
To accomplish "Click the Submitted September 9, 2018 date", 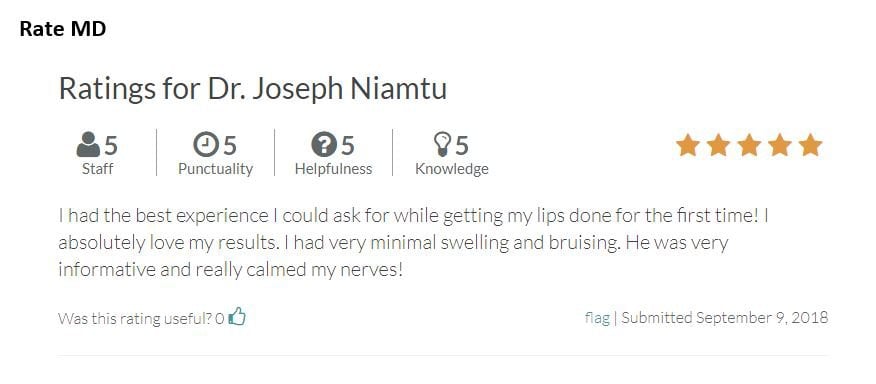I will [725, 317].
